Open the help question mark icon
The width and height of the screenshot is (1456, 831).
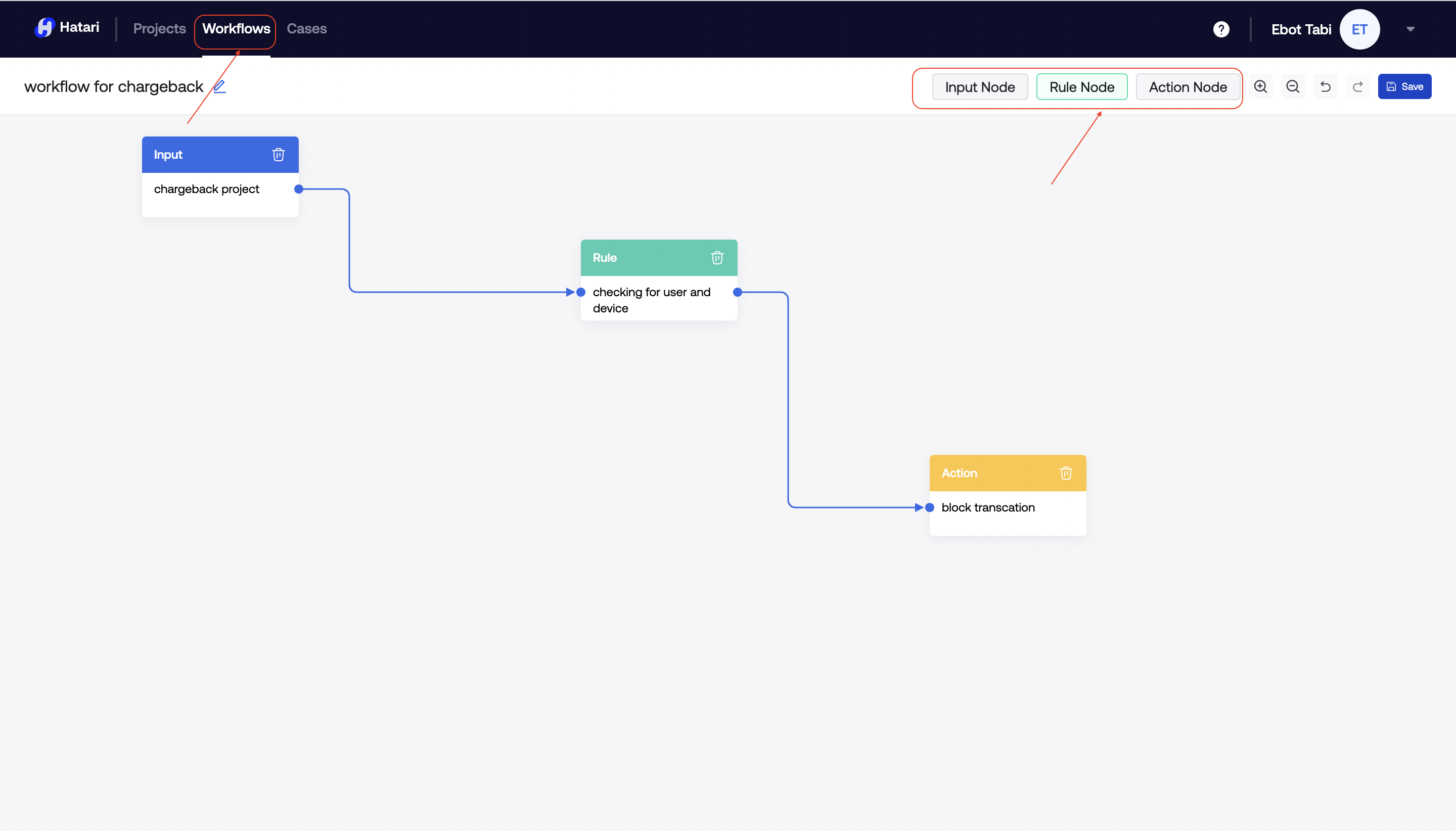click(x=1221, y=29)
